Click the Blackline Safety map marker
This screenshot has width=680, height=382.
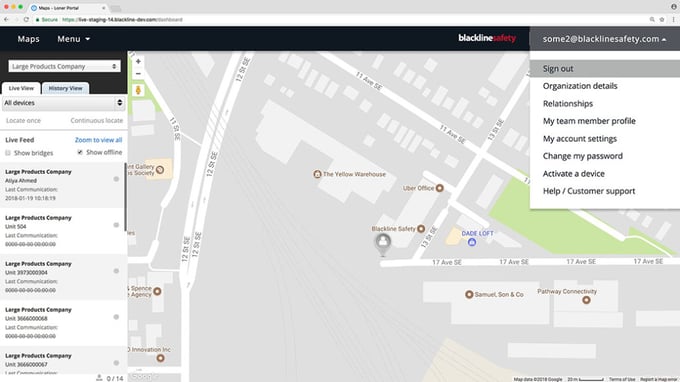[x=421, y=229]
